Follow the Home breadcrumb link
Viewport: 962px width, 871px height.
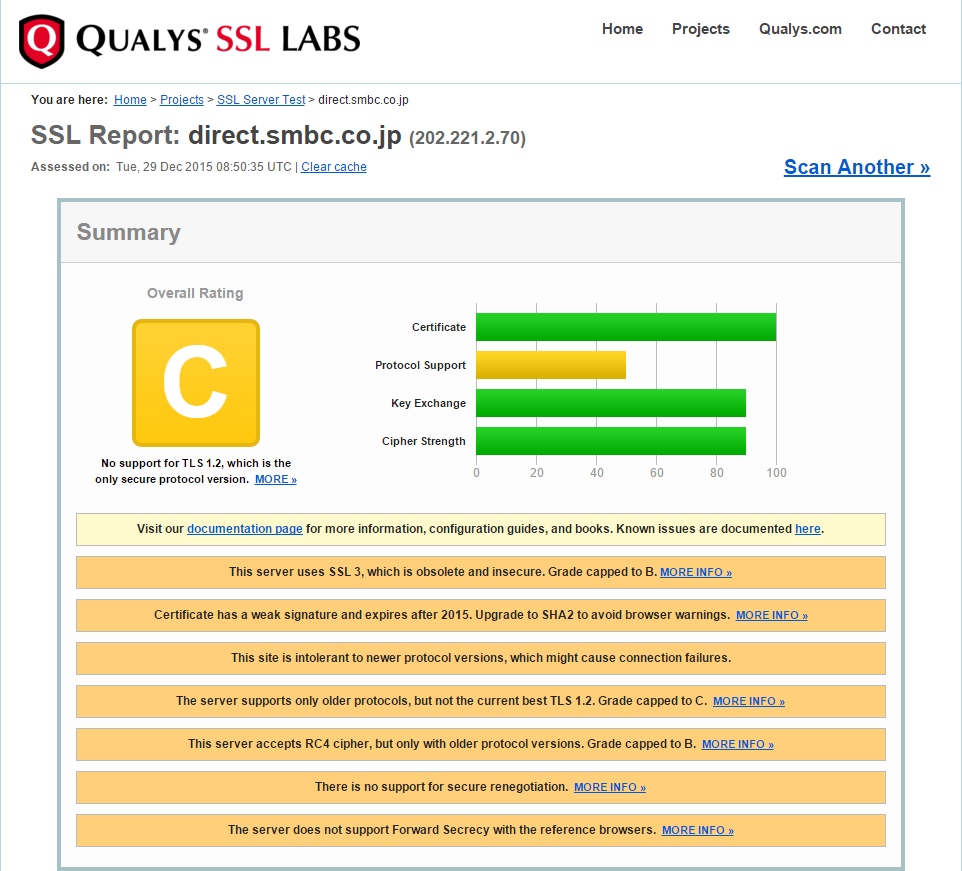coord(130,99)
